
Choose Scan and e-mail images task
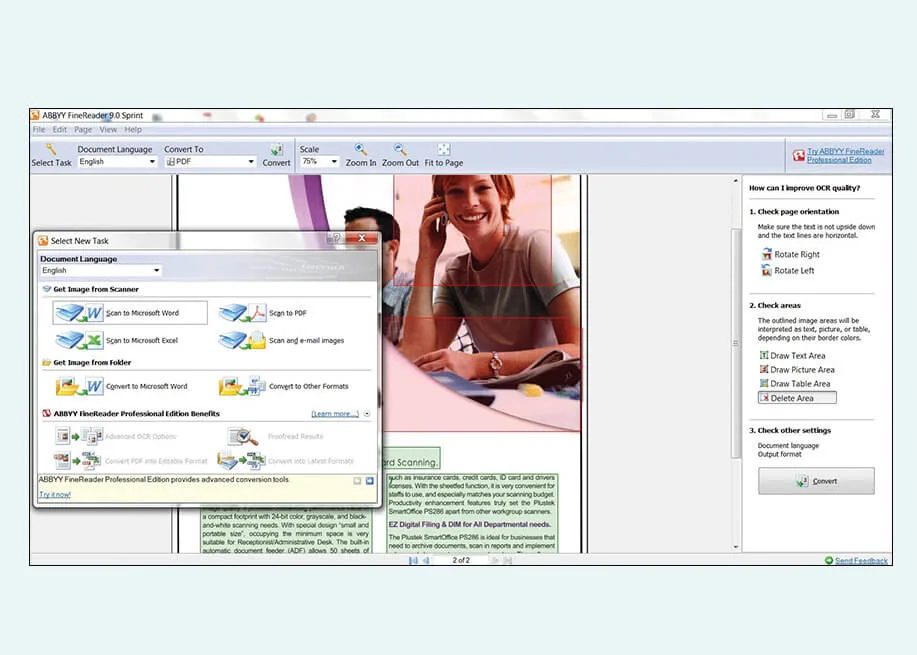coord(281,340)
